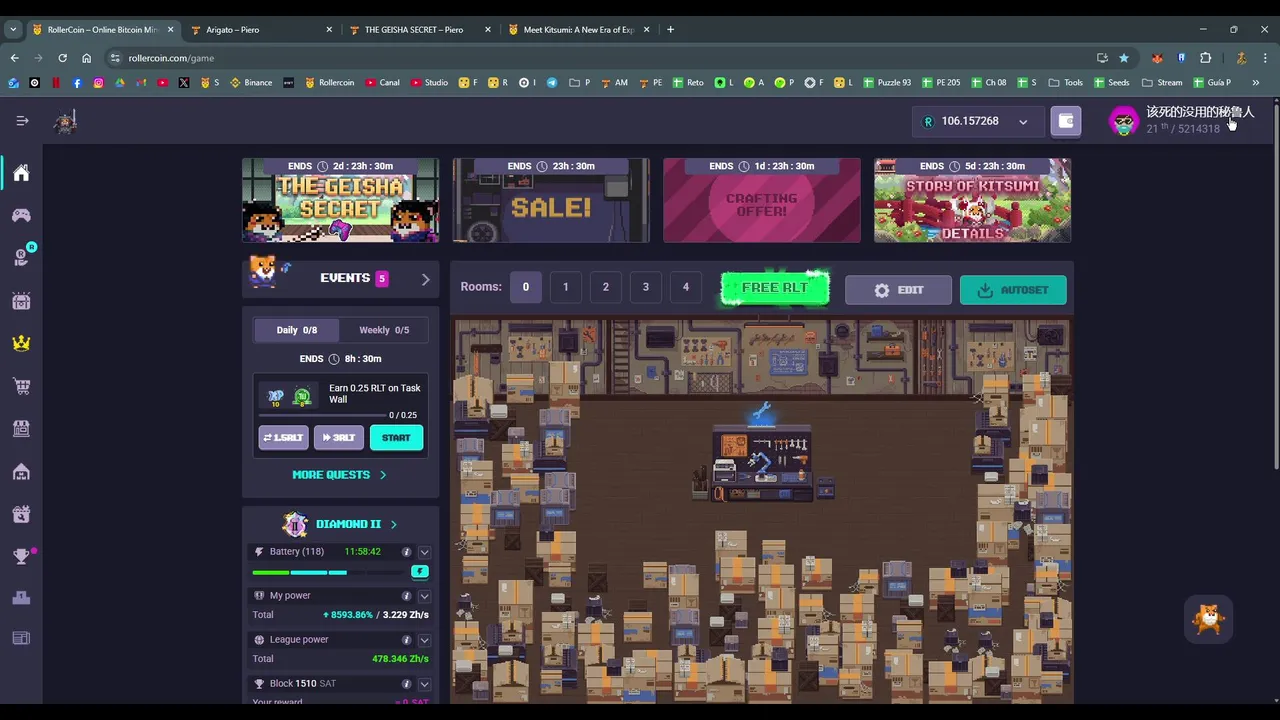The image size is (1280, 720).
Task: Click the Battery charge level bar
Action: pos(330,573)
